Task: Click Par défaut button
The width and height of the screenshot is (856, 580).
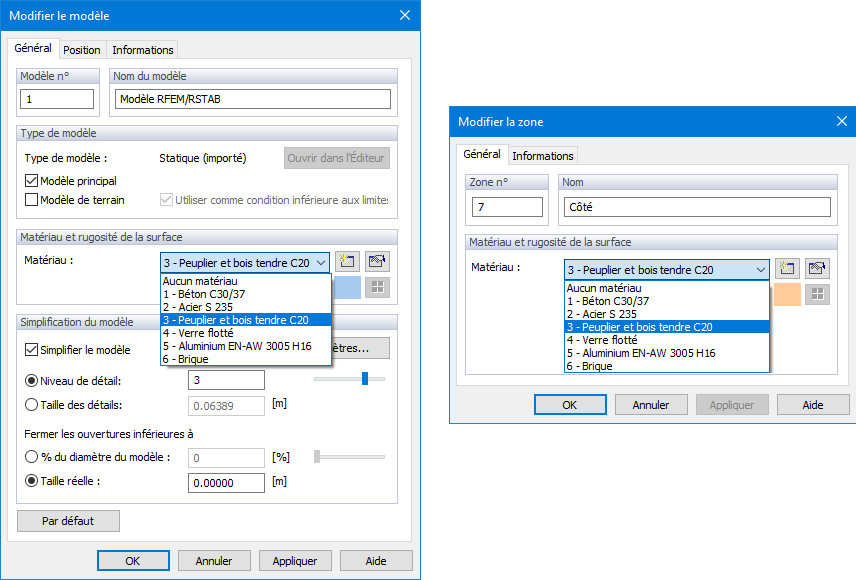Action: 68,521
